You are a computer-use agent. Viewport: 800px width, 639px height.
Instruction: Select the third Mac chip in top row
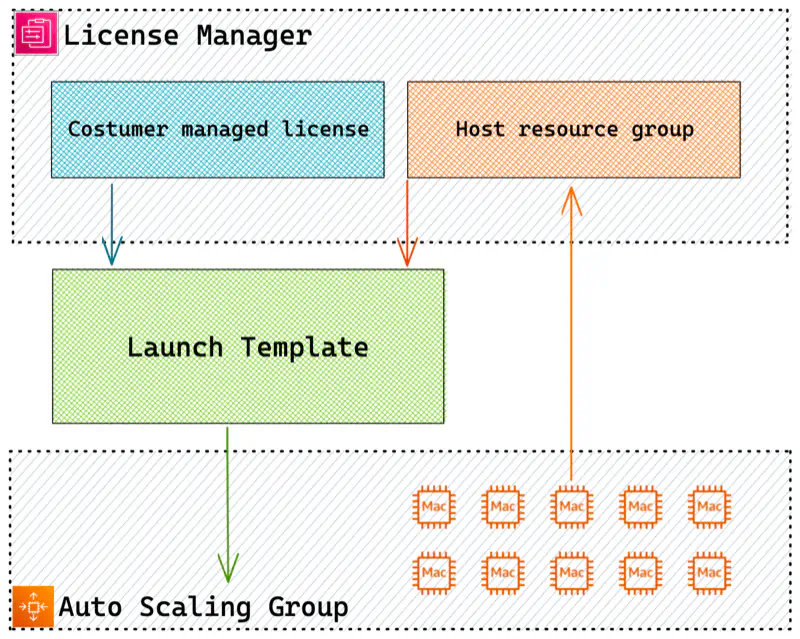(571, 507)
